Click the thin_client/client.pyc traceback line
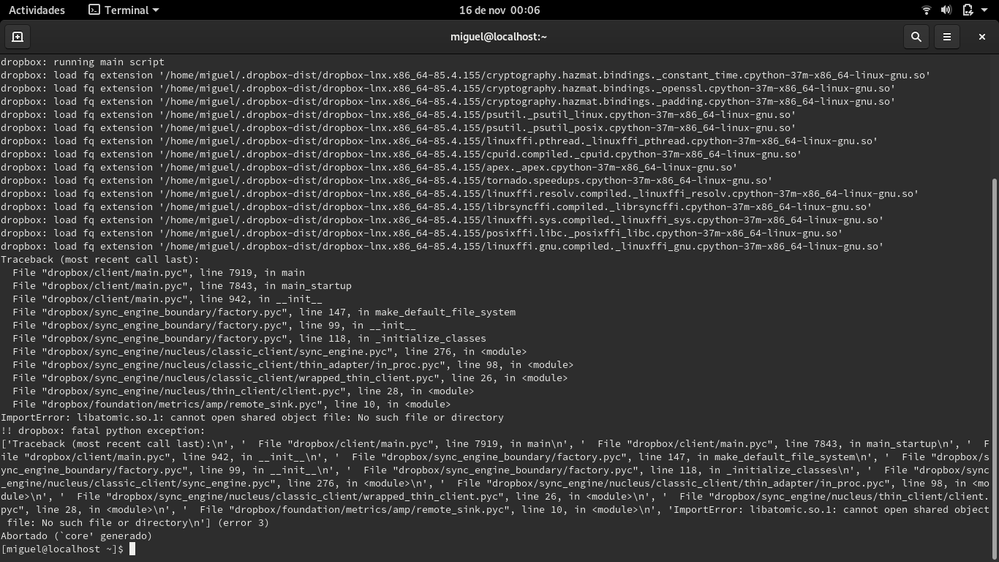Screen dimensions: 999x562 click(243, 391)
